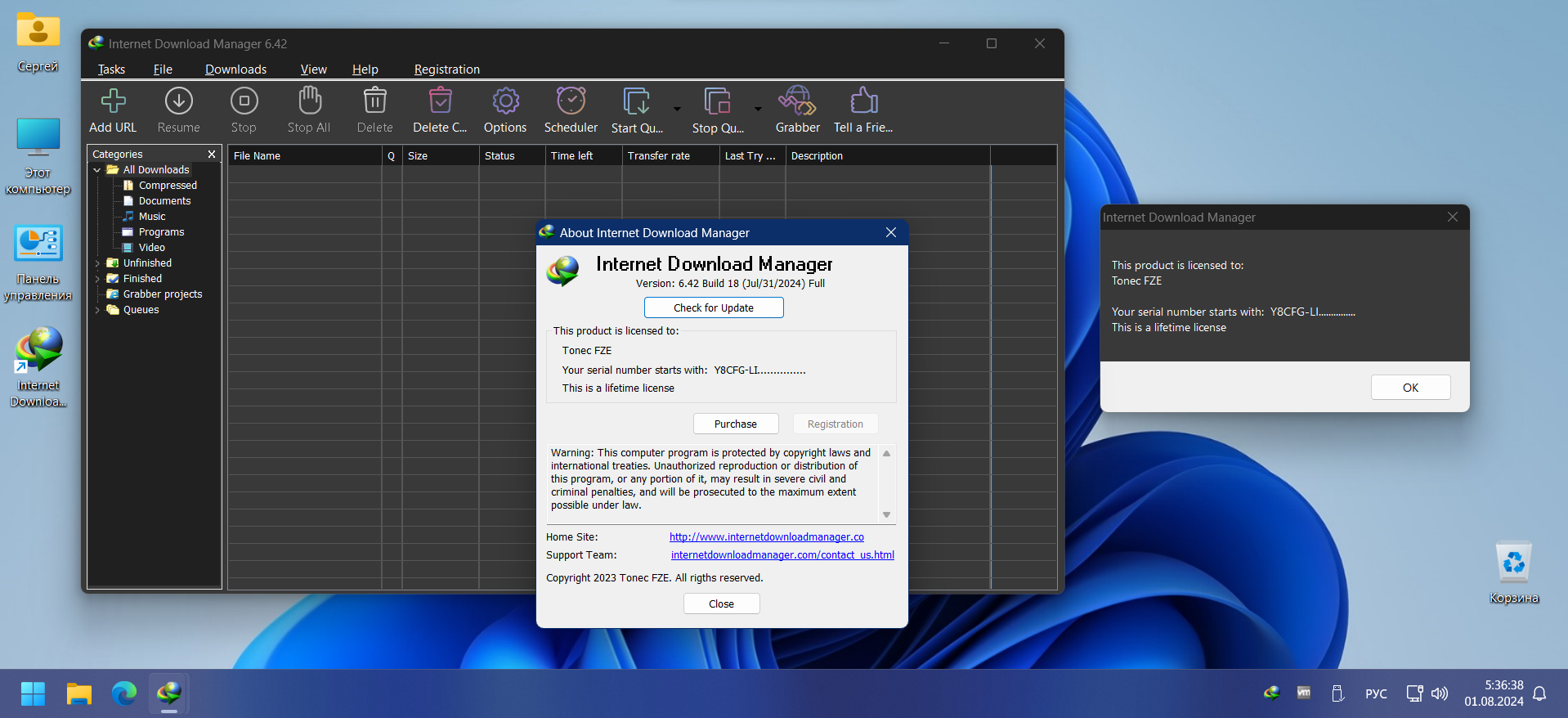Click the volume speaker tray icon

(1440, 693)
